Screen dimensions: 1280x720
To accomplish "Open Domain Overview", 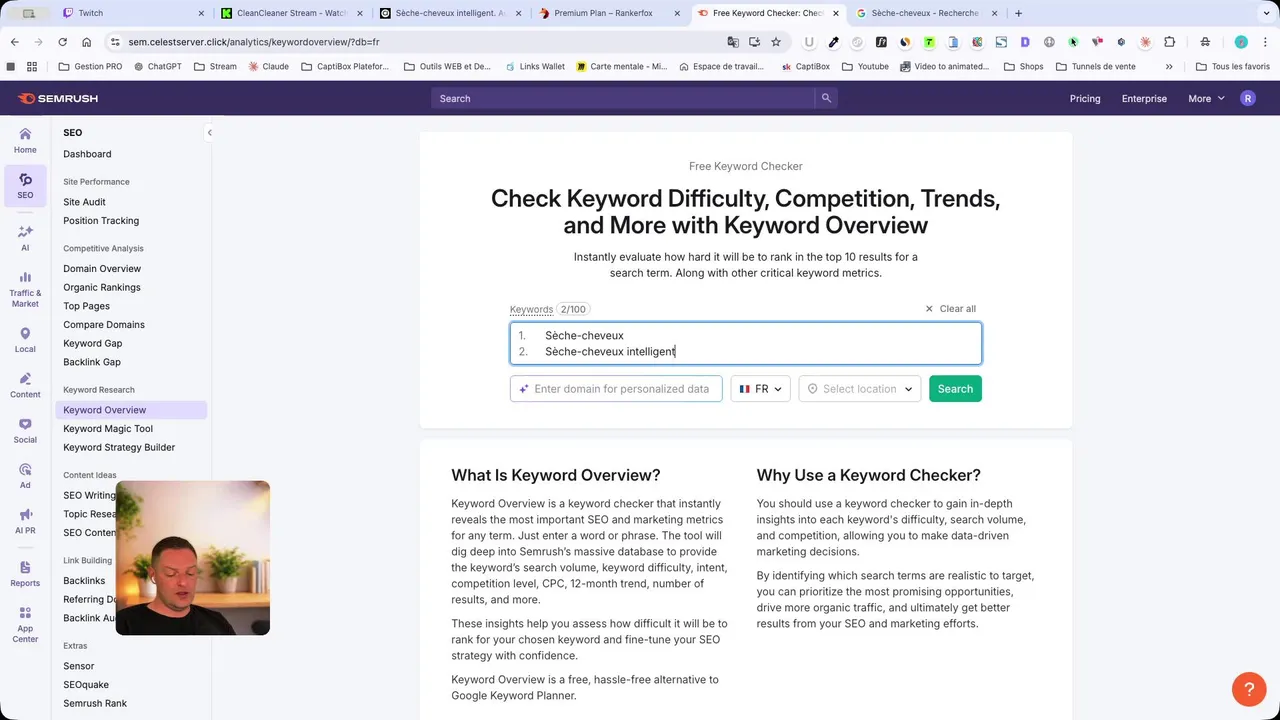I will [102, 269].
